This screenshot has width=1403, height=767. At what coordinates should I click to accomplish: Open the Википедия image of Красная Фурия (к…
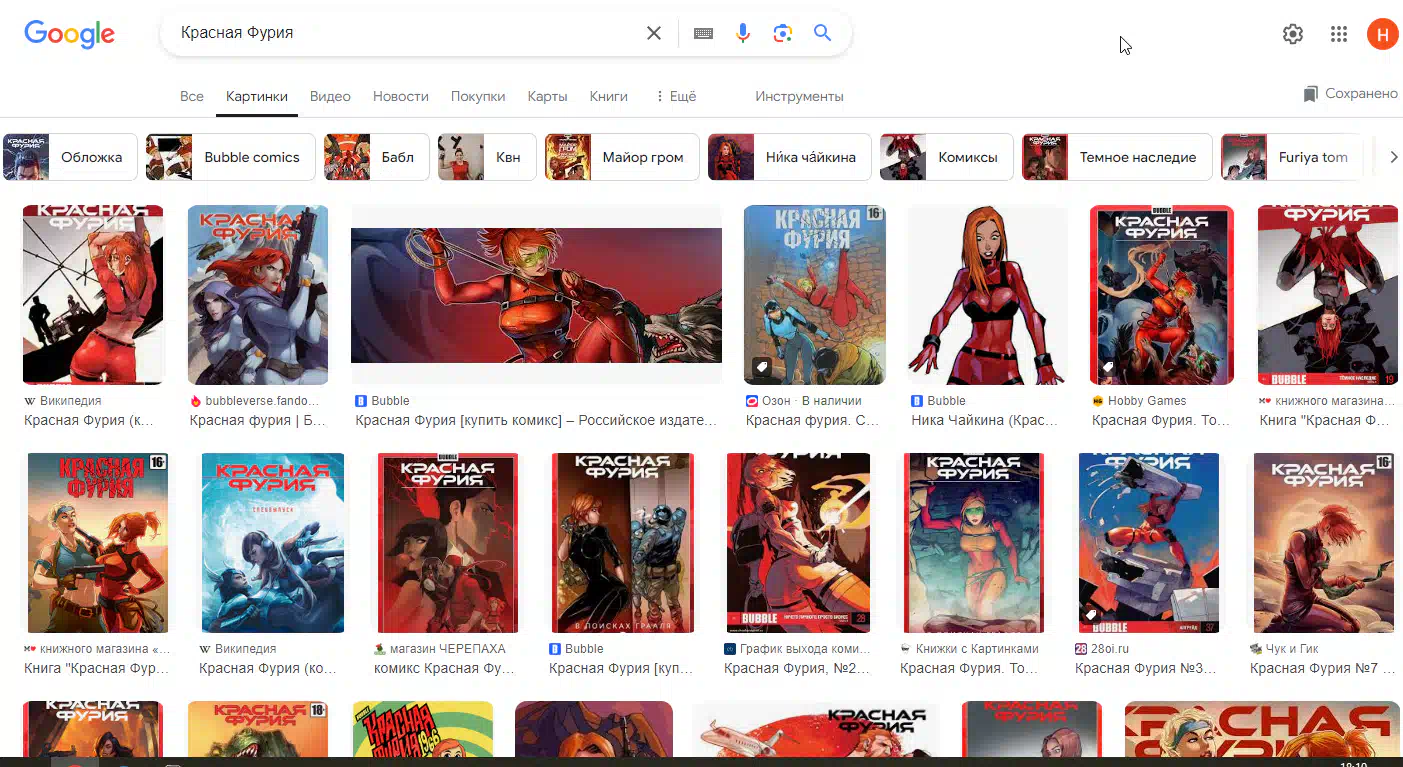(x=93, y=295)
